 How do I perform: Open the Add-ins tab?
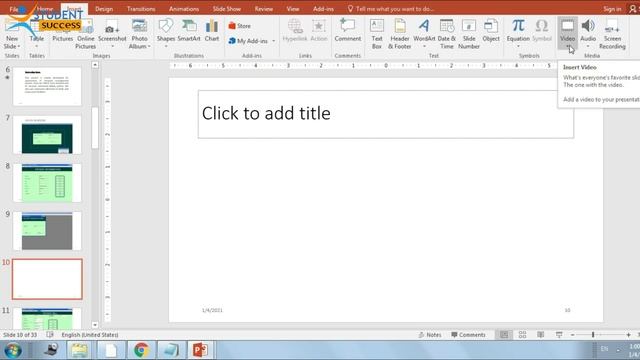click(323, 9)
